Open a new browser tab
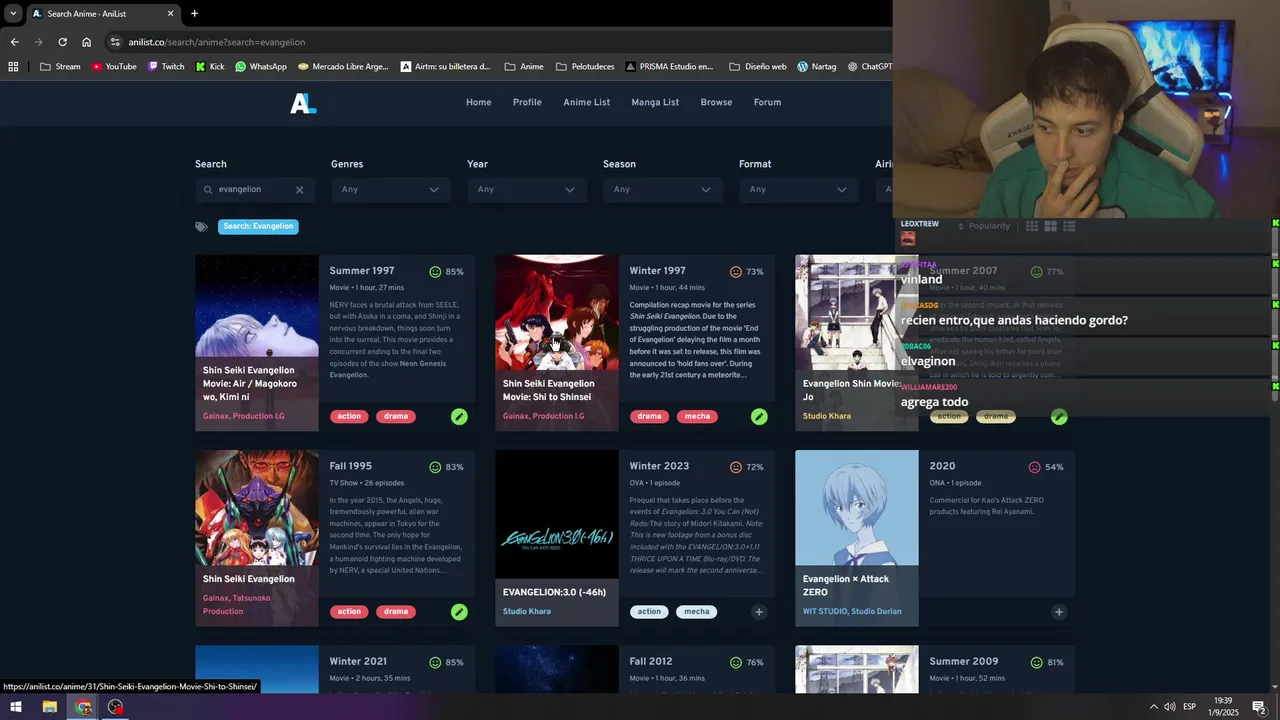Image resolution: width=1280 pixels, height=720 pixels. click(x=194, y=14)
